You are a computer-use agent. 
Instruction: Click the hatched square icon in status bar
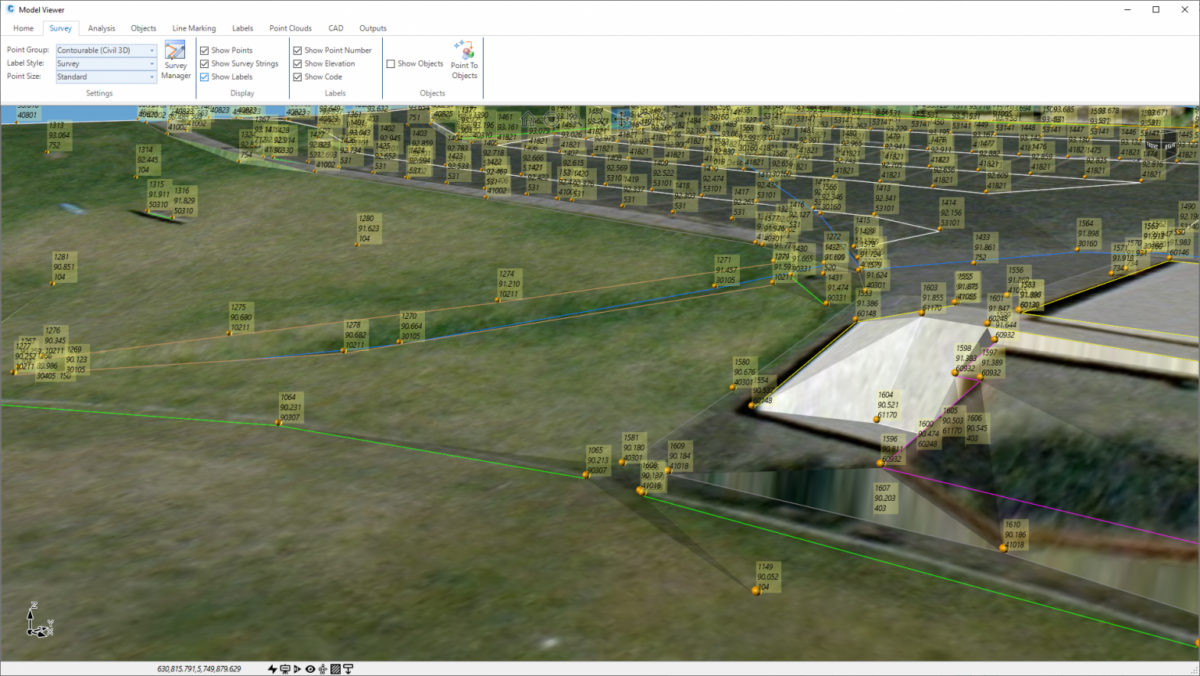click(x=336, y=669)
